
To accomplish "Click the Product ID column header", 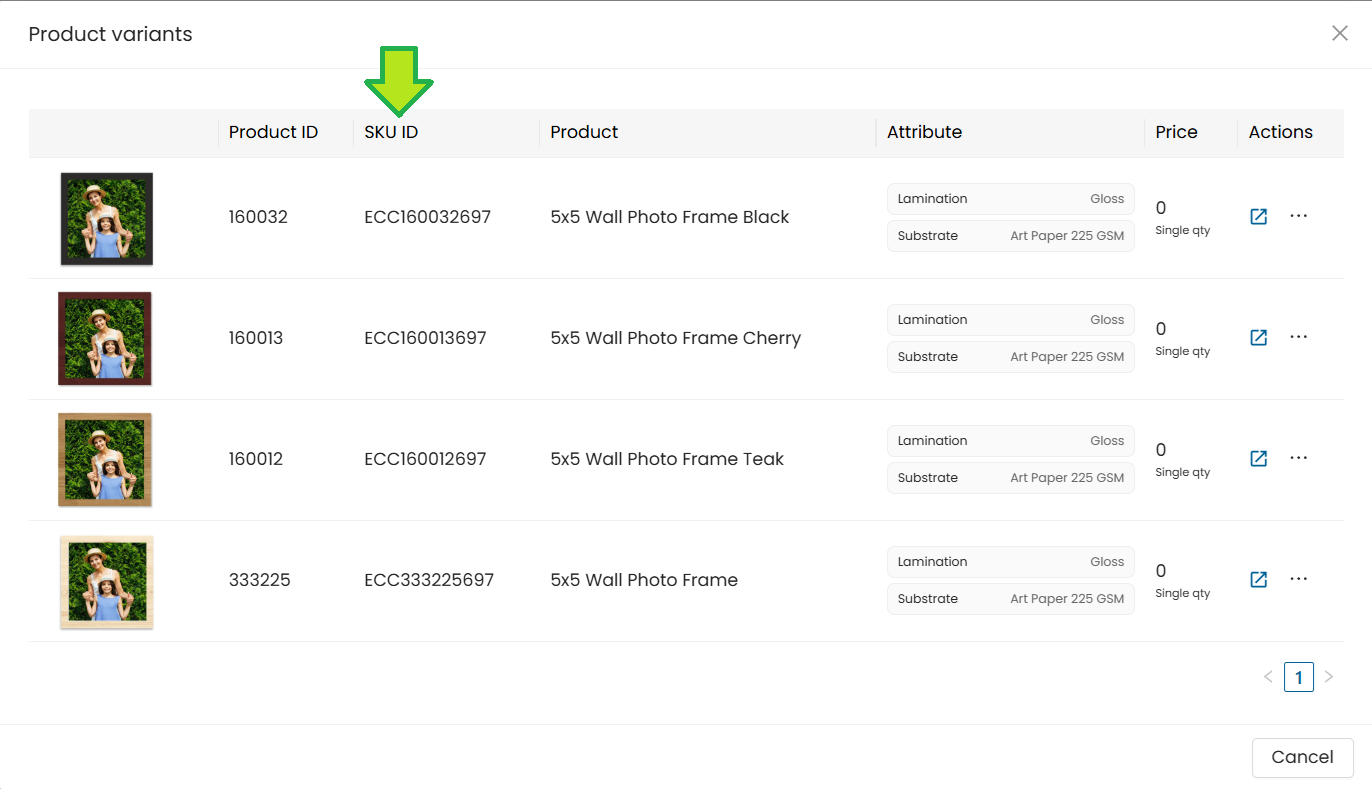I will [273, 132].
